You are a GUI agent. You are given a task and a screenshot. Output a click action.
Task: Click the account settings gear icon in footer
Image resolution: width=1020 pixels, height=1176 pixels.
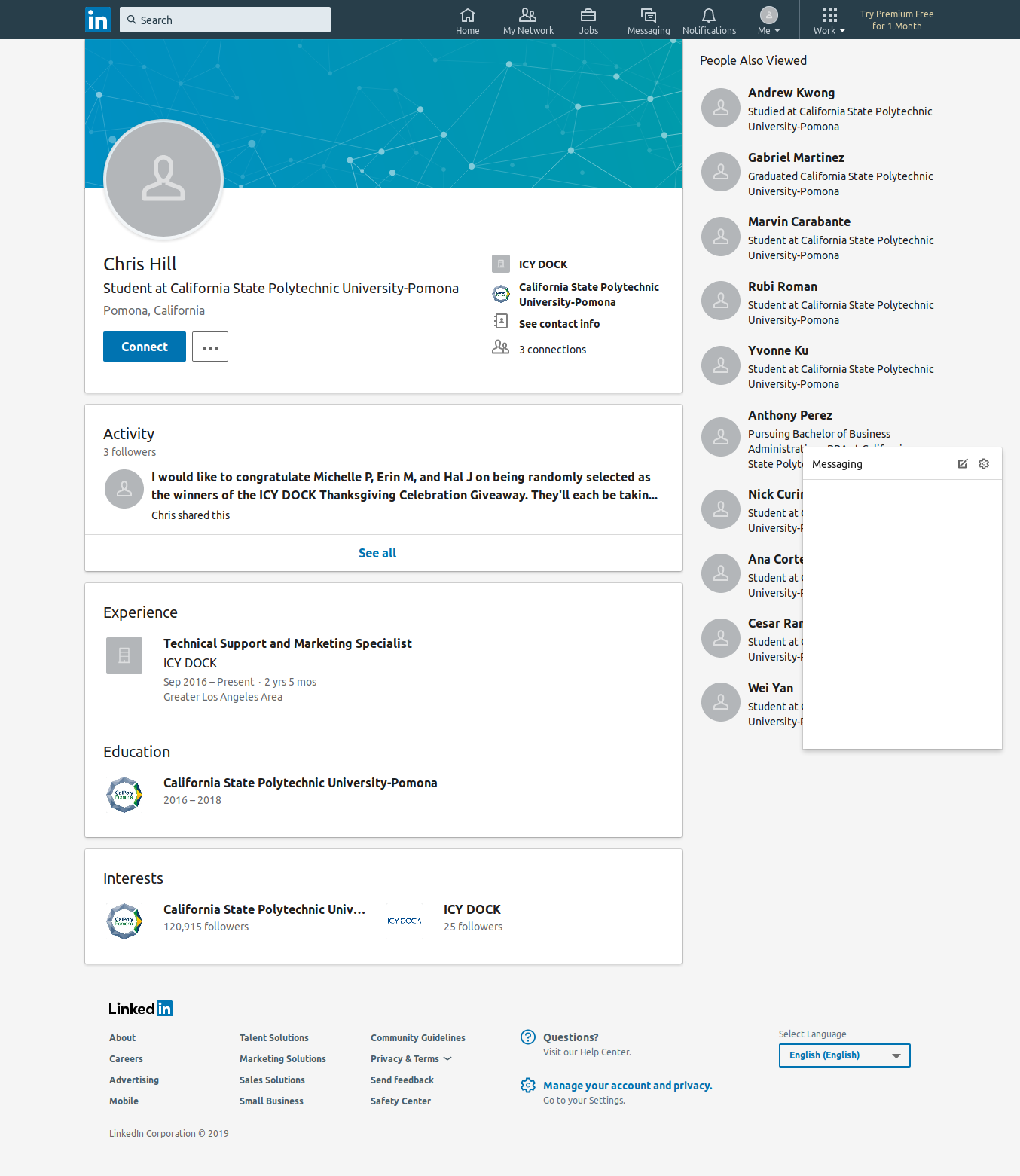(x=528, y=1086)
